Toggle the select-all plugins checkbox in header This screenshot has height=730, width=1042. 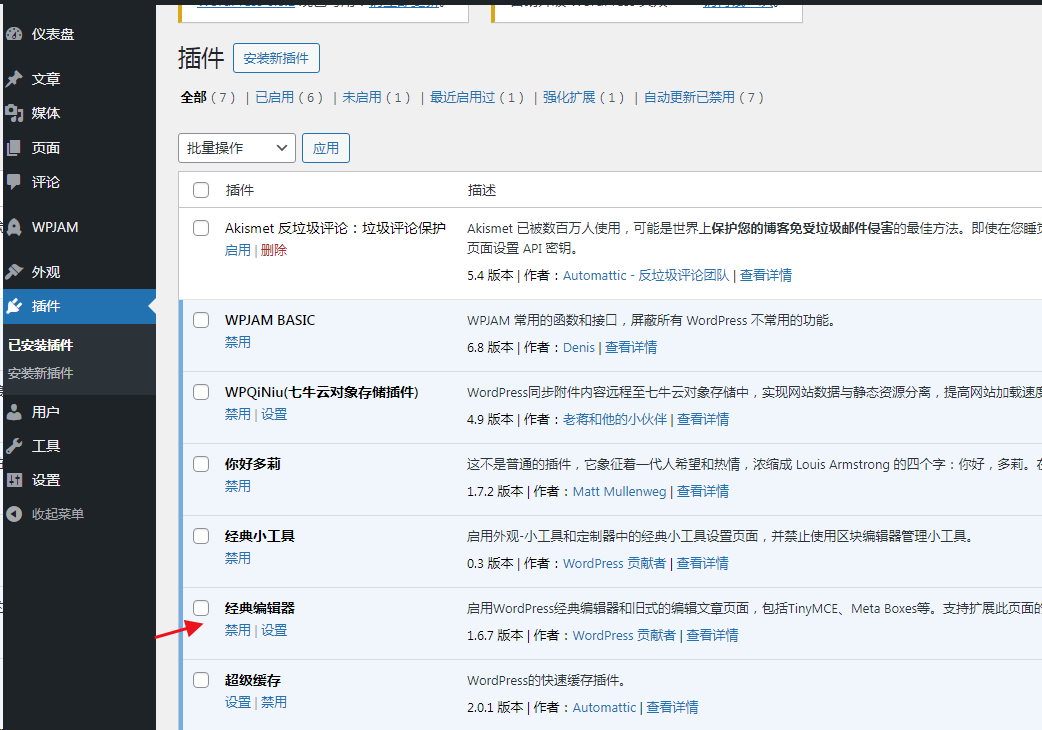pos(201,190)
